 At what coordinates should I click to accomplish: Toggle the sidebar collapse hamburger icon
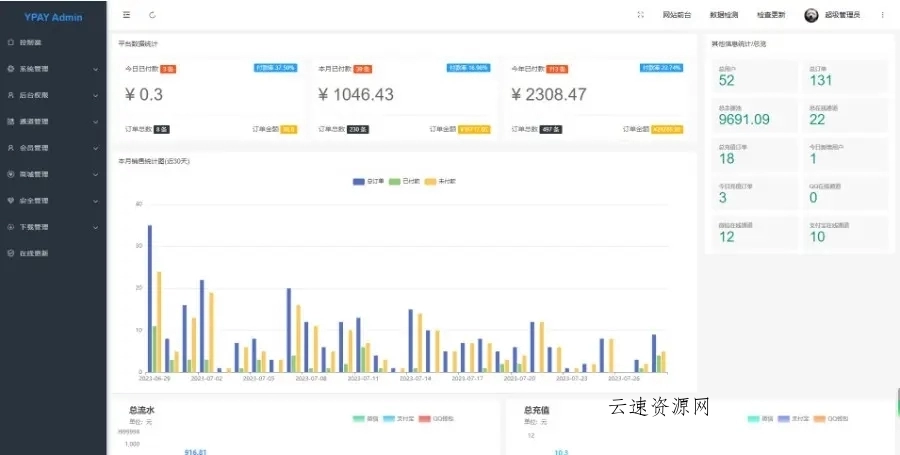pyautogui.click(x=126, y=15)
